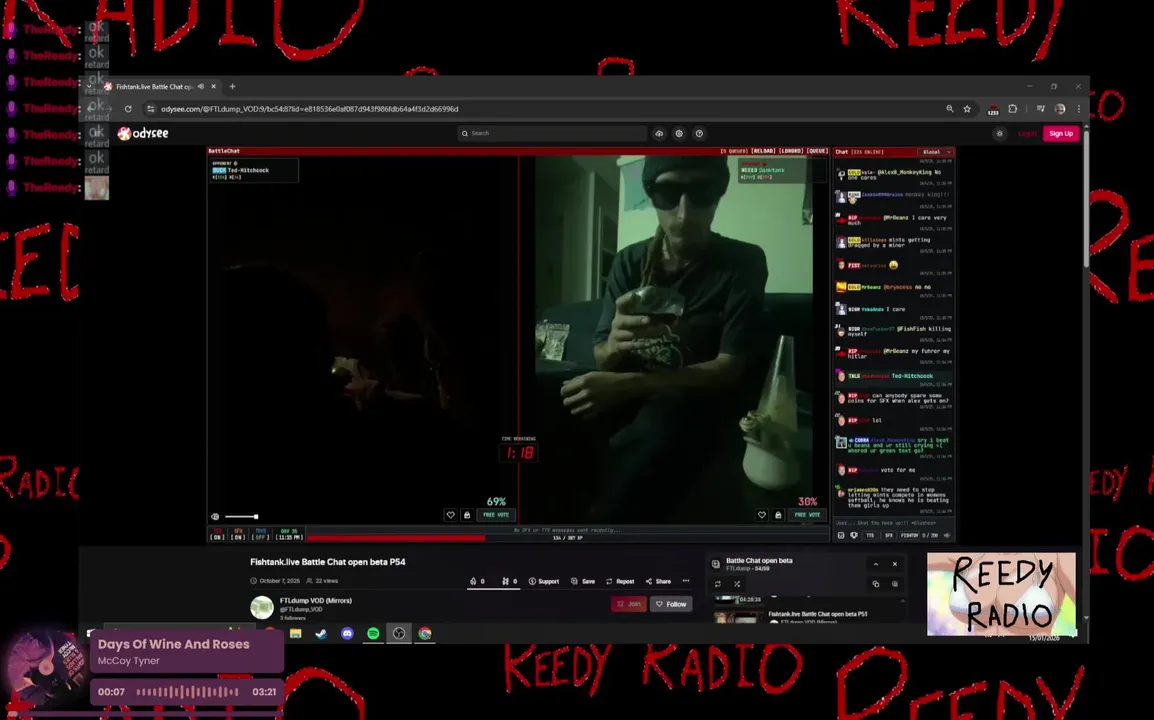Click the Sign Up button

[1061, 133]
